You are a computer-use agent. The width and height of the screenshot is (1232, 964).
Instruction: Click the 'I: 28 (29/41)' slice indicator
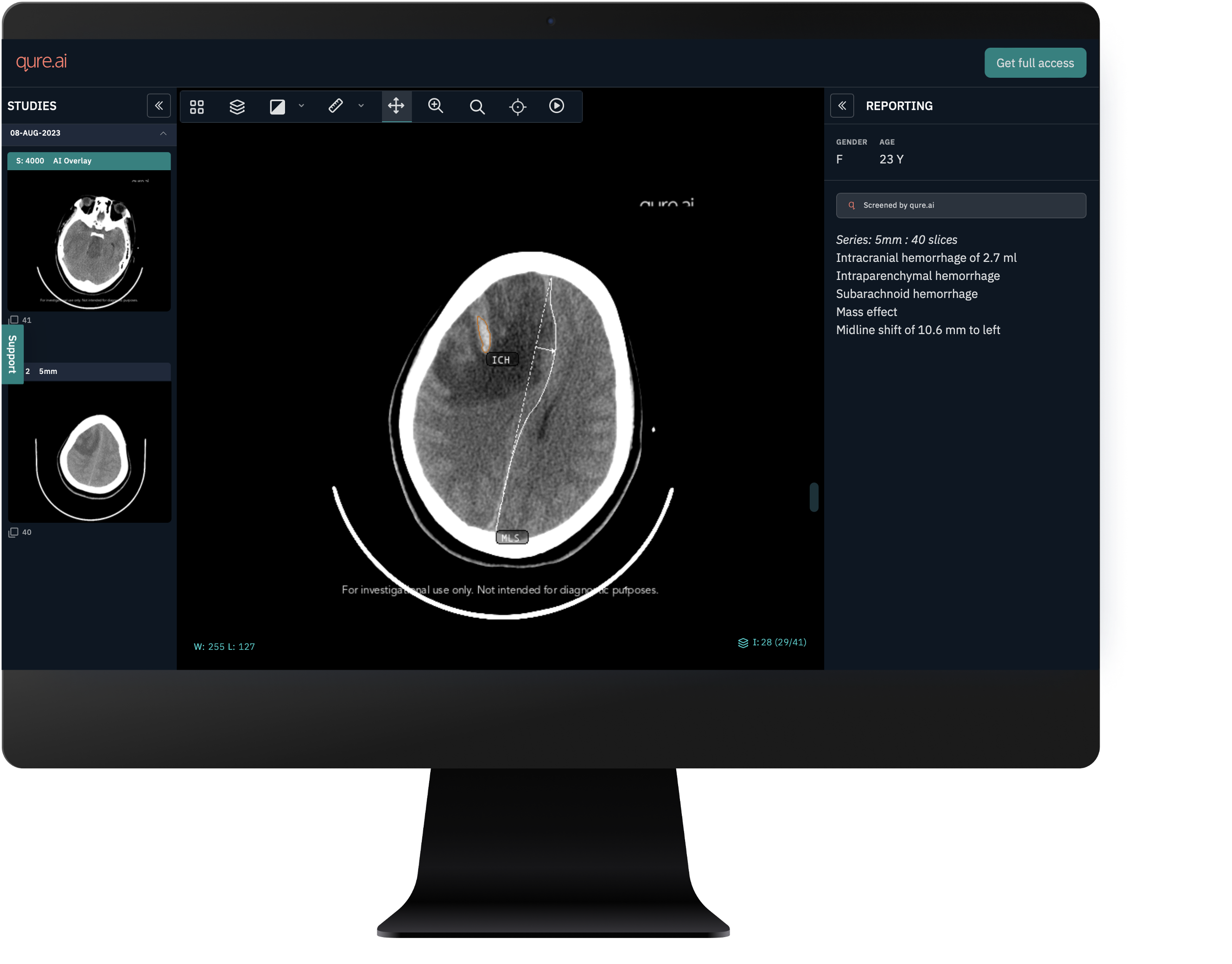tap(779, 642)
